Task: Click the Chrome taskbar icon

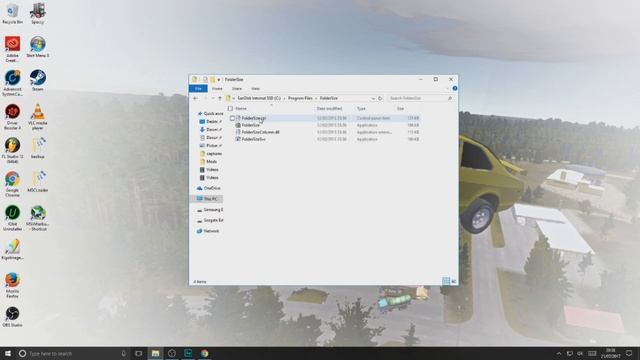Action: point(204,353)
